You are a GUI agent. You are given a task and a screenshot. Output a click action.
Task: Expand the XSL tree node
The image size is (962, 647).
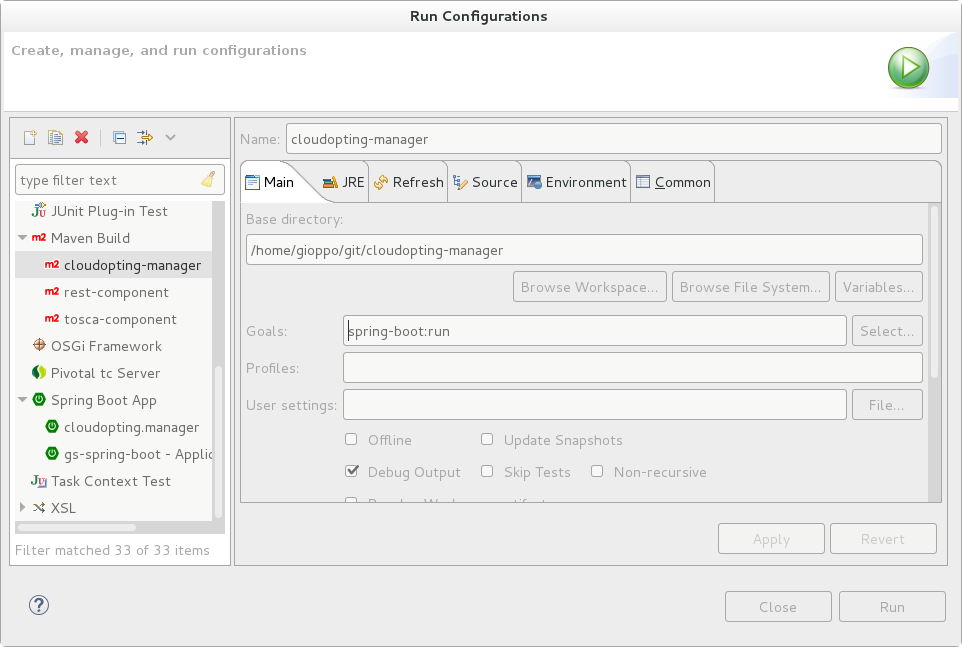point(23,507)
